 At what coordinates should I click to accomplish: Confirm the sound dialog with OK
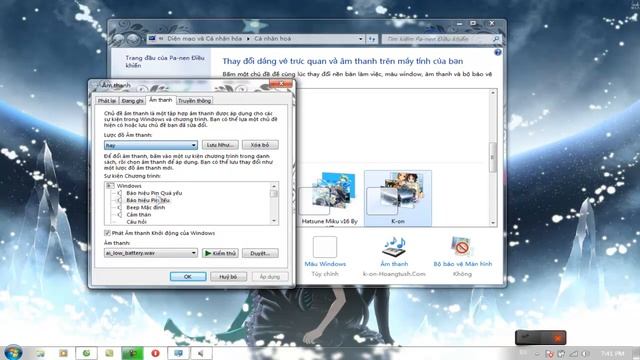pyautogui.click(x=188, y=276)
